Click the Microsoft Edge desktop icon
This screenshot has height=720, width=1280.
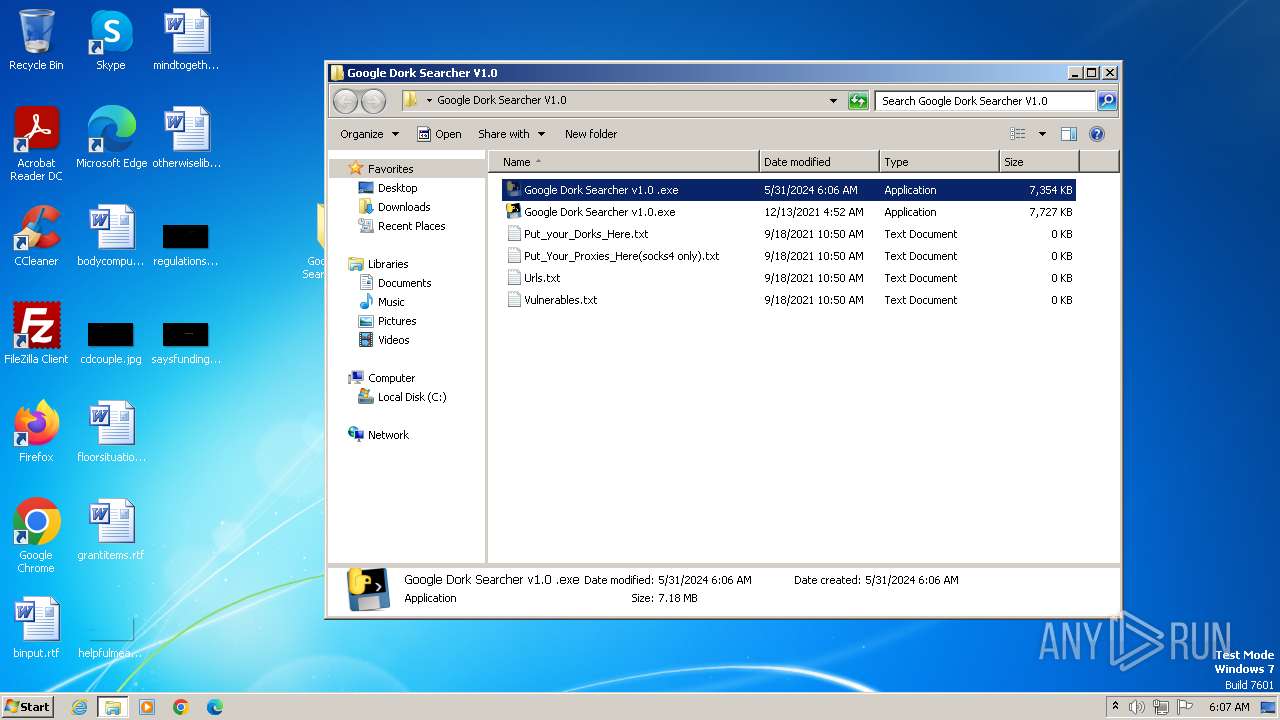tap(111, 138)
